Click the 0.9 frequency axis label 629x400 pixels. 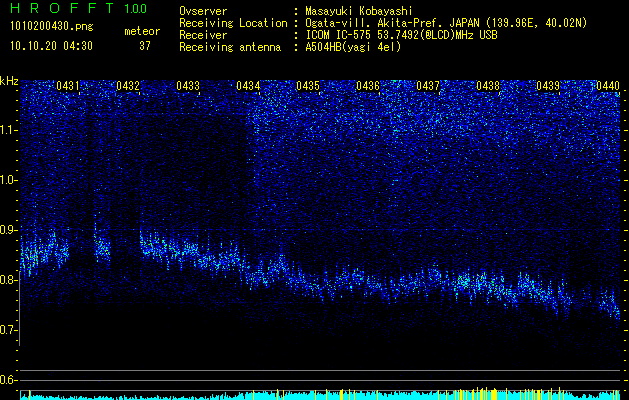(x=7, y=230)
